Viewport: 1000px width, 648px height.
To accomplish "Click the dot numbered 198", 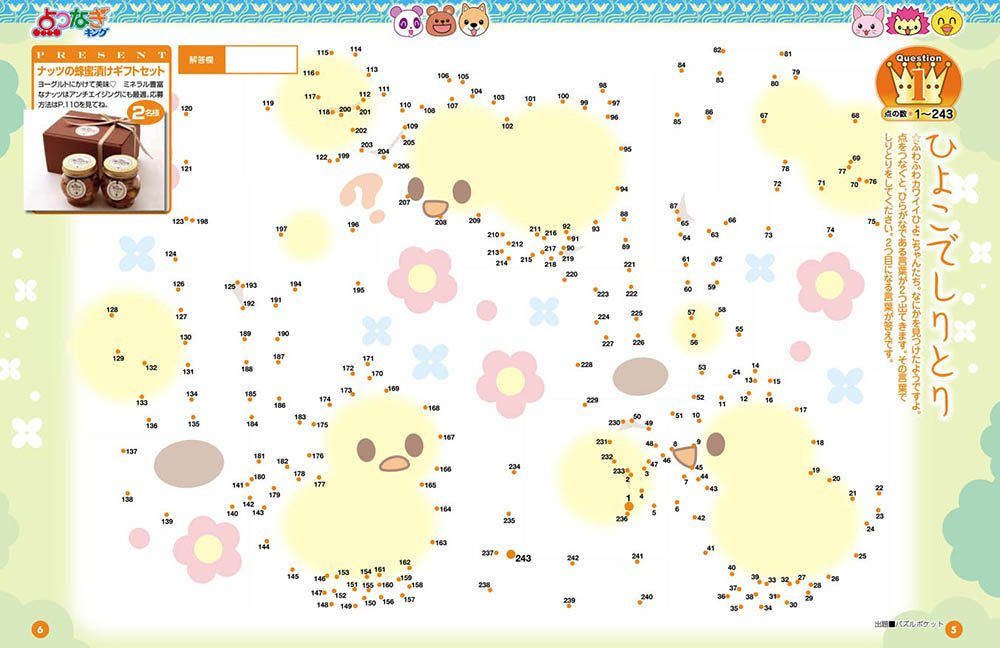I will pos(192,221).
